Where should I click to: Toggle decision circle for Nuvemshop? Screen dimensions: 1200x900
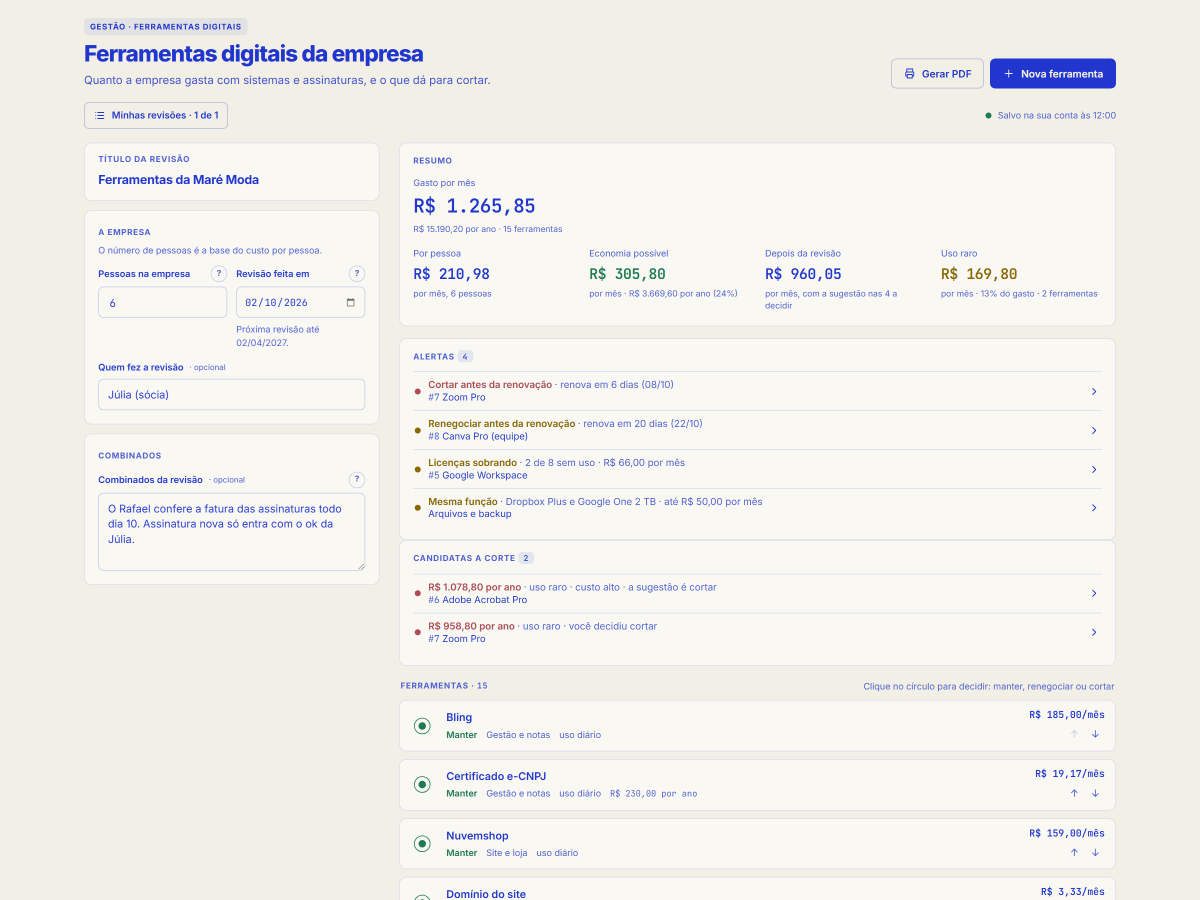point(422,844)
